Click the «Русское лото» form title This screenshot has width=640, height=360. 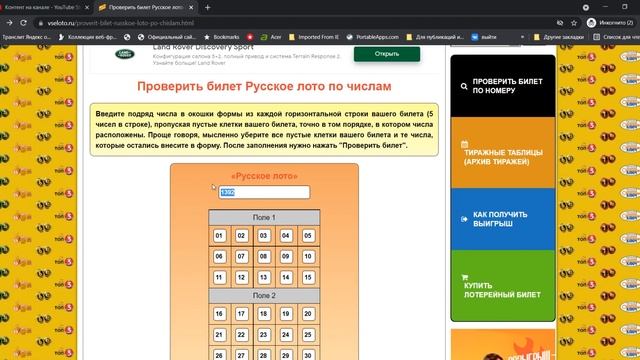point(264,176)
